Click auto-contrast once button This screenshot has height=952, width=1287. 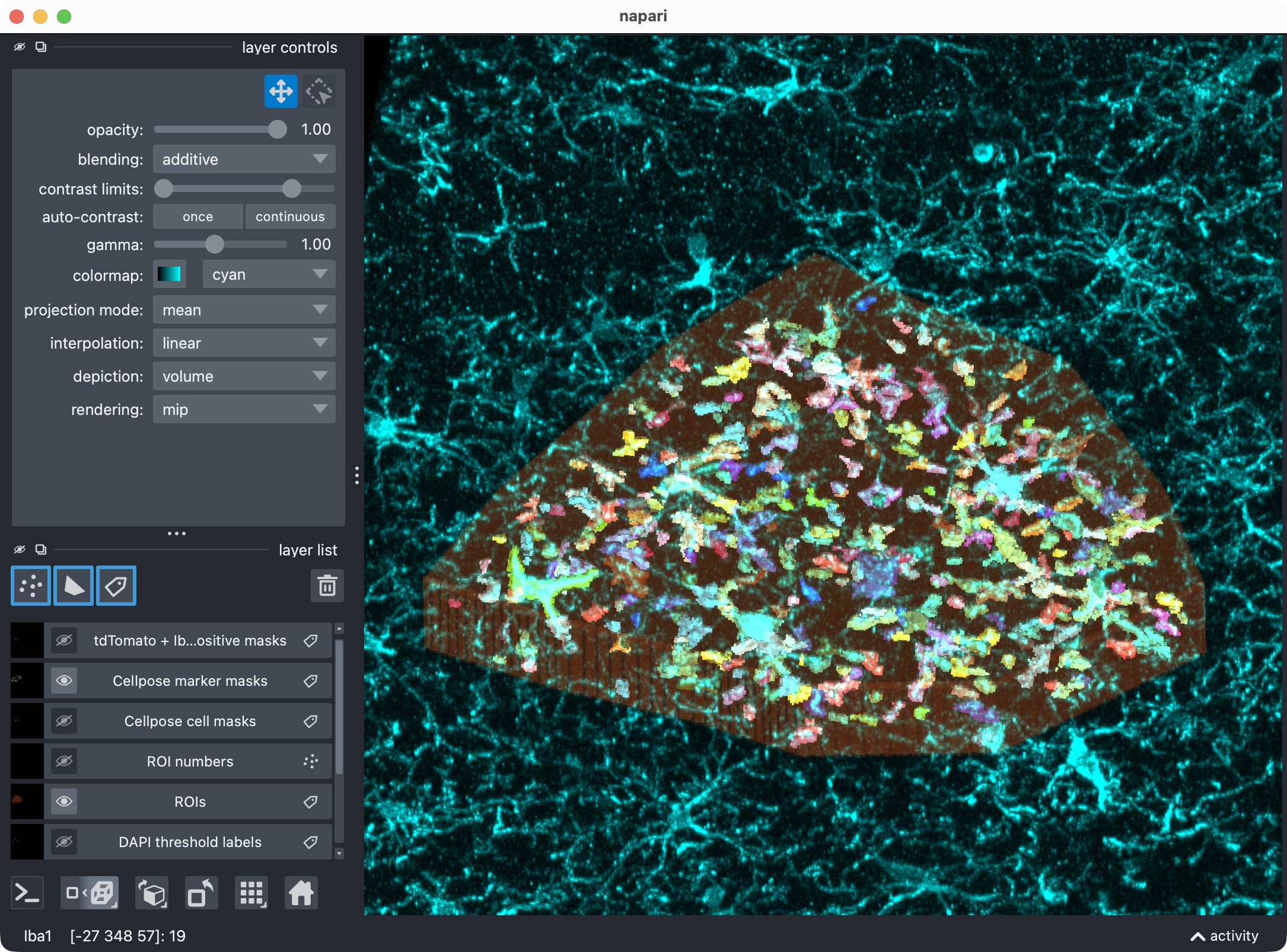click(x=197, y=217)
